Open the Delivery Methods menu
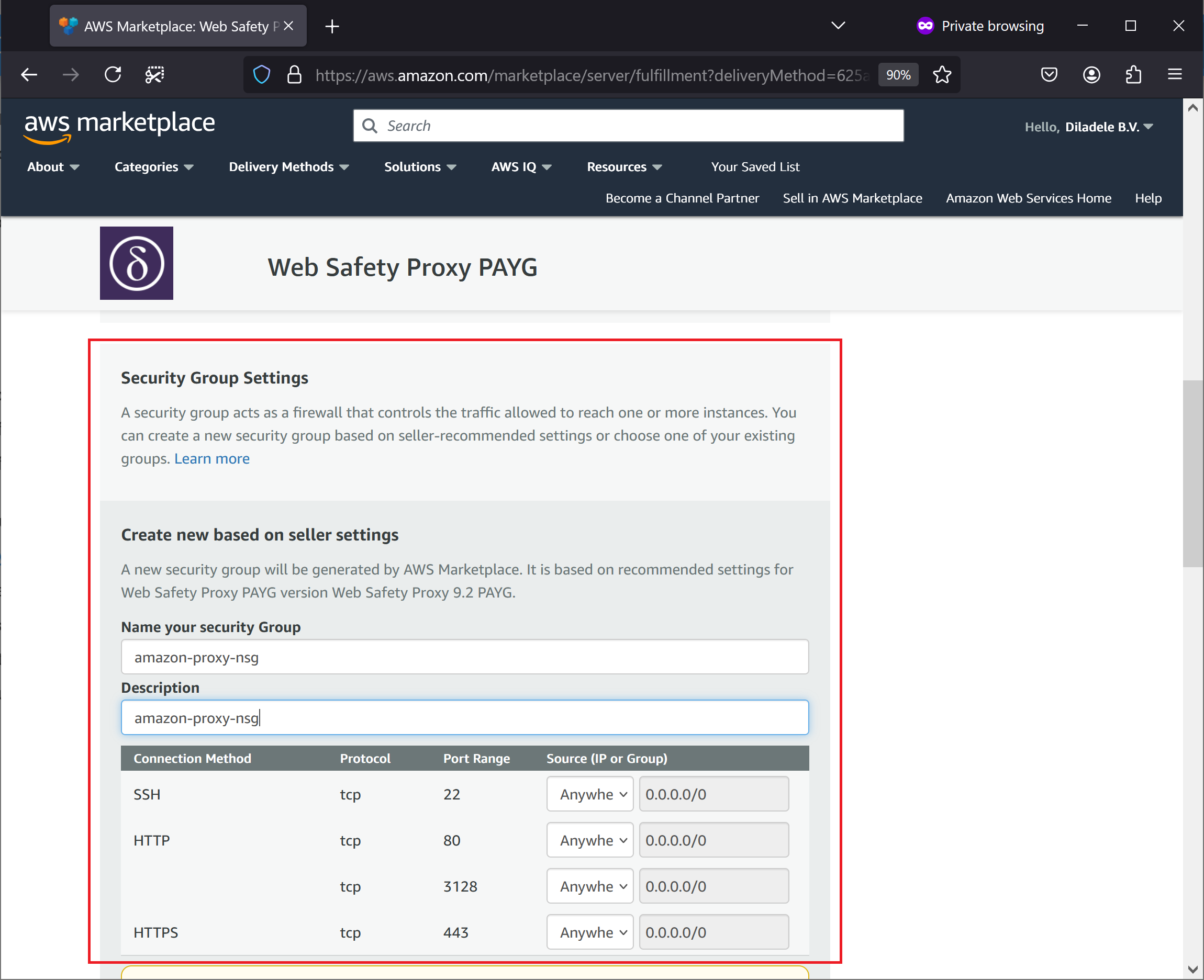The width and height of the screenshot is (1204, 980). (288, 167)
